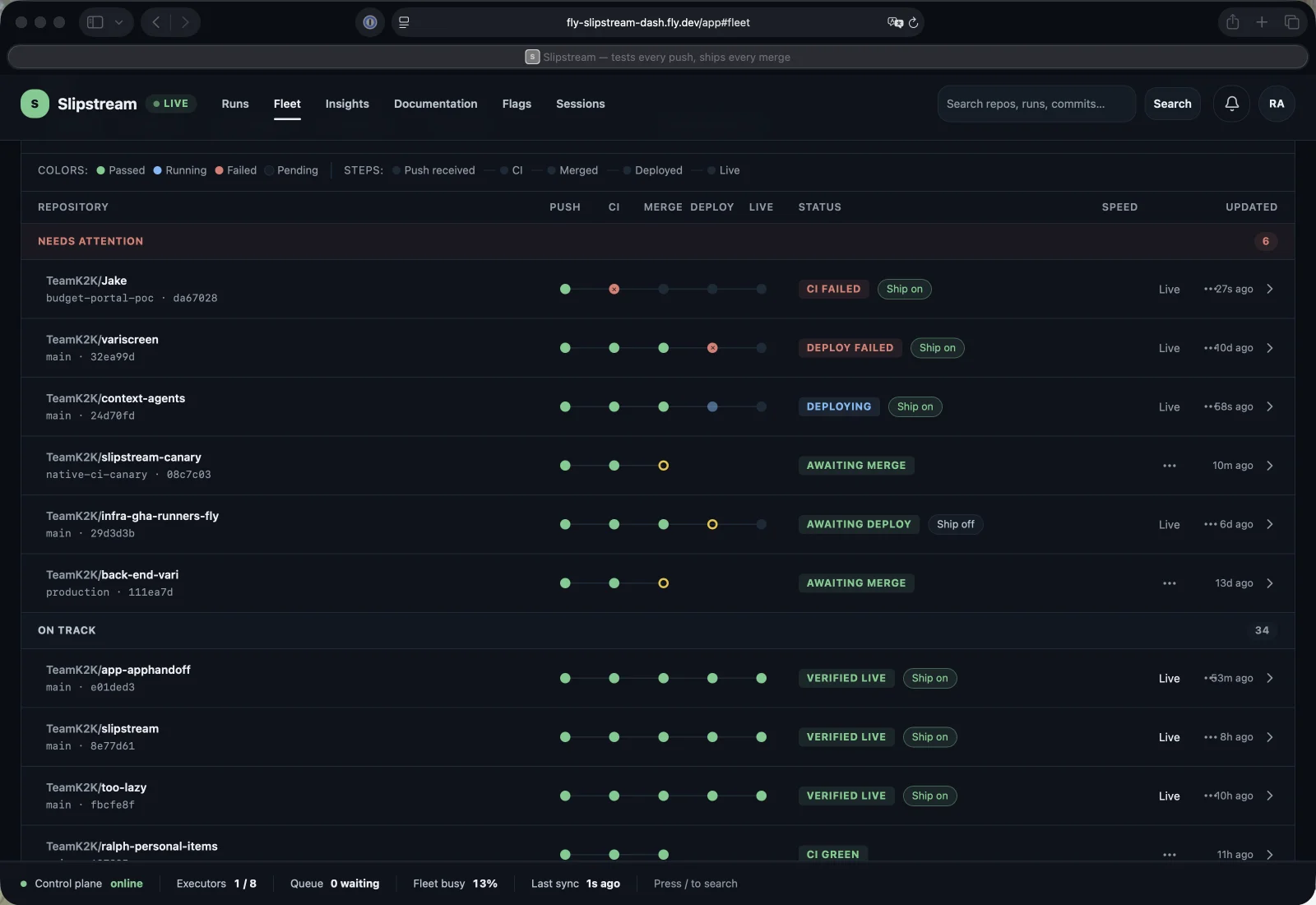Open the browser share icon
This screenshot has height=905, width=1316.
1232,22
